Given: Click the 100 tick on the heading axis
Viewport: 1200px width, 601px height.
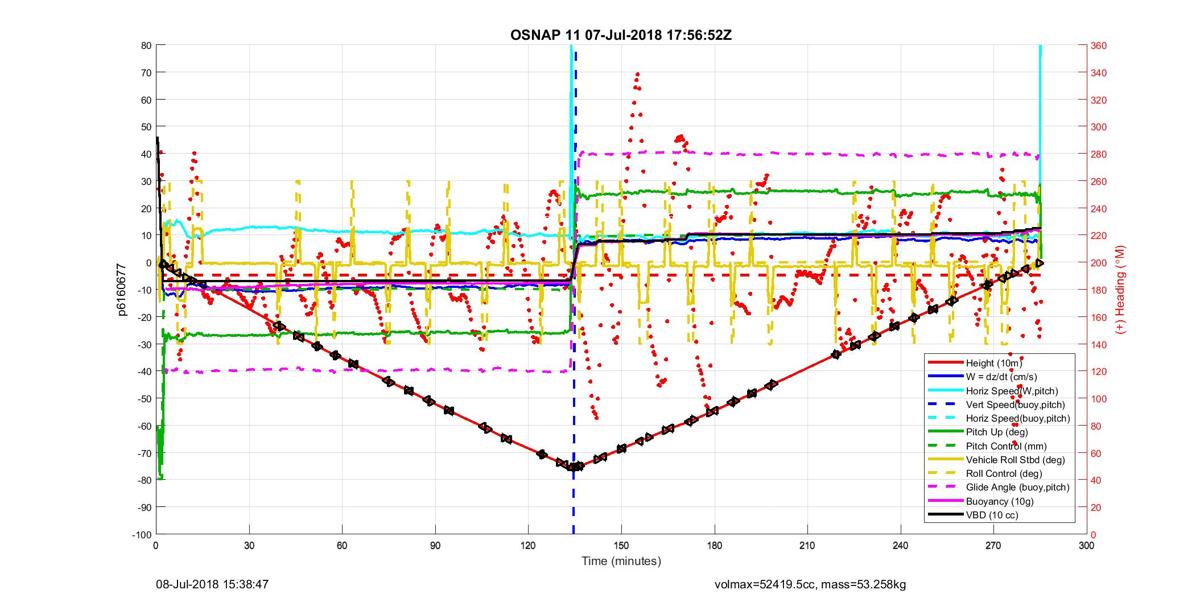Looking at the screenshot, I should [x=1100, y=398].
